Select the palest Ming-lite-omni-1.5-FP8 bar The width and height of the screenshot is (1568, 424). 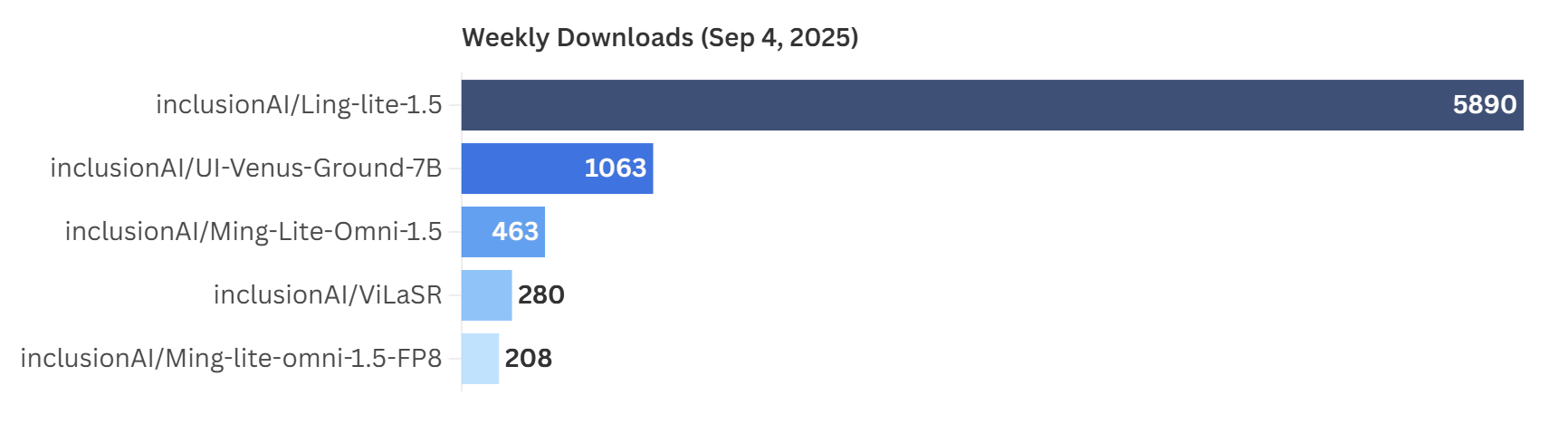point(480,359)
